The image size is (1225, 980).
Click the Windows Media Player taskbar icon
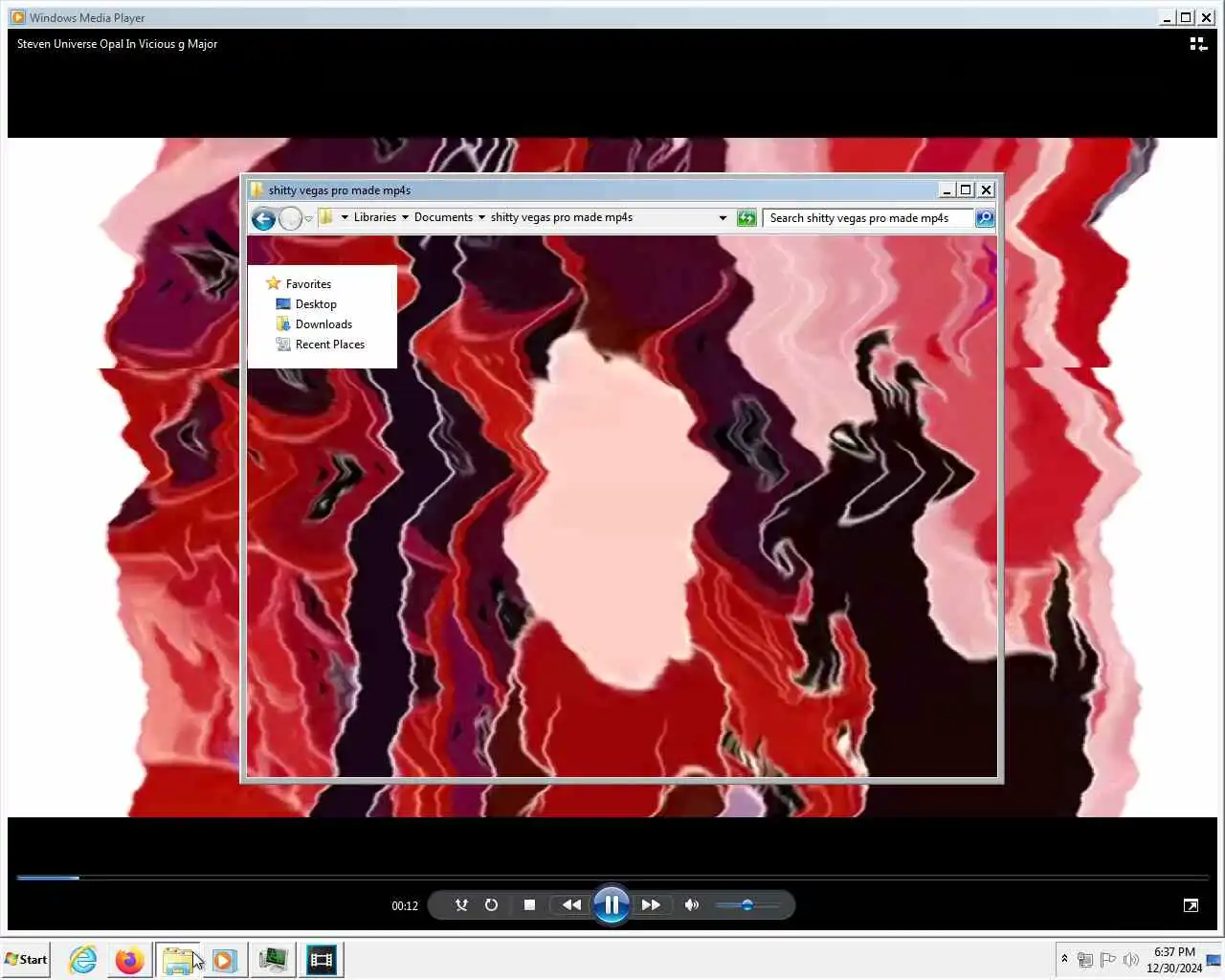click(x=224, y=959)
